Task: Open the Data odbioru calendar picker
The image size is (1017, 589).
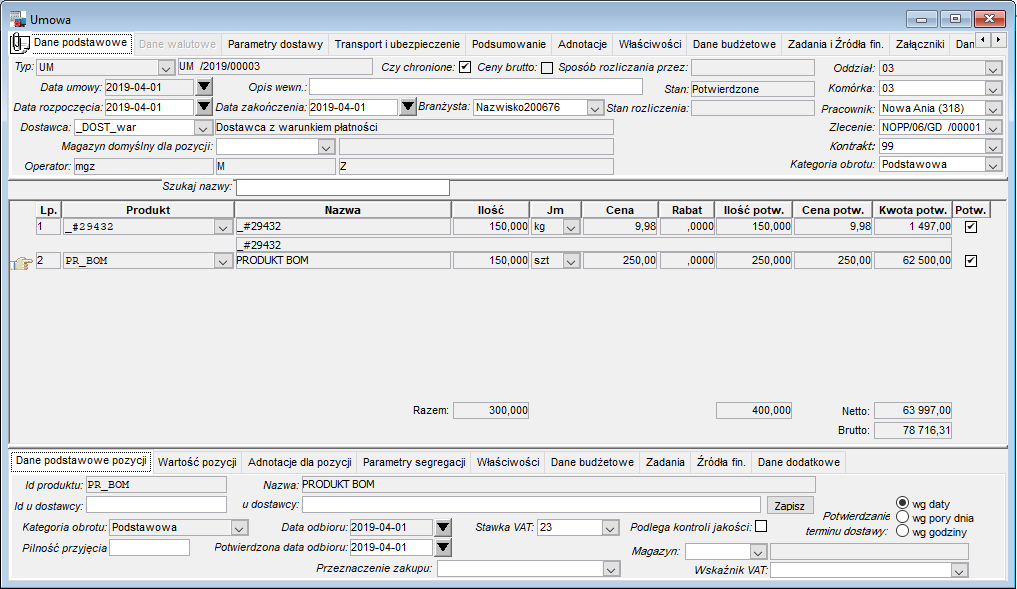Action: tap(443, 527)
